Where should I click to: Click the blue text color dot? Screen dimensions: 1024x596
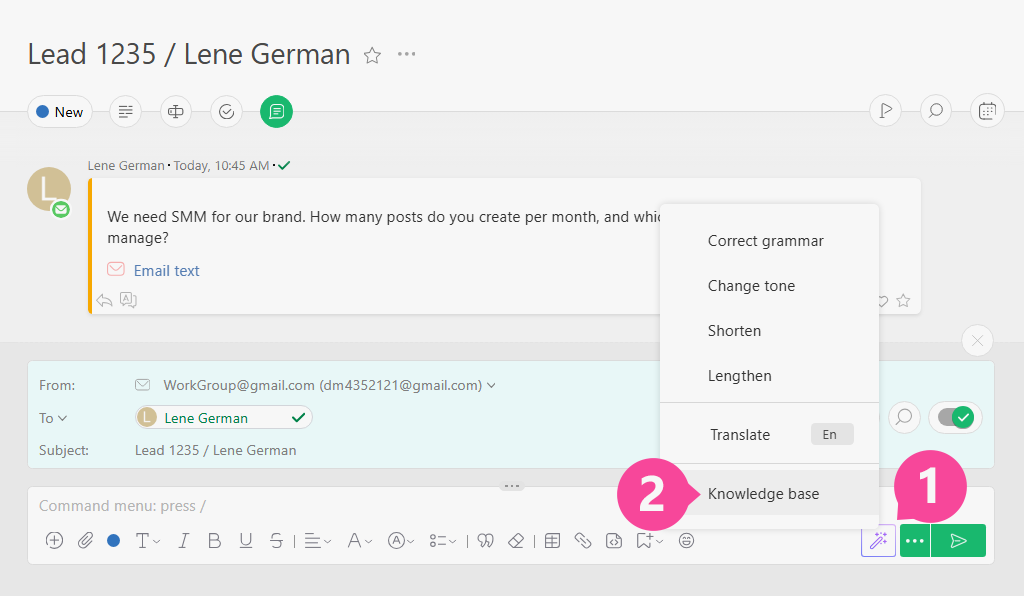[x=114, y=541]
